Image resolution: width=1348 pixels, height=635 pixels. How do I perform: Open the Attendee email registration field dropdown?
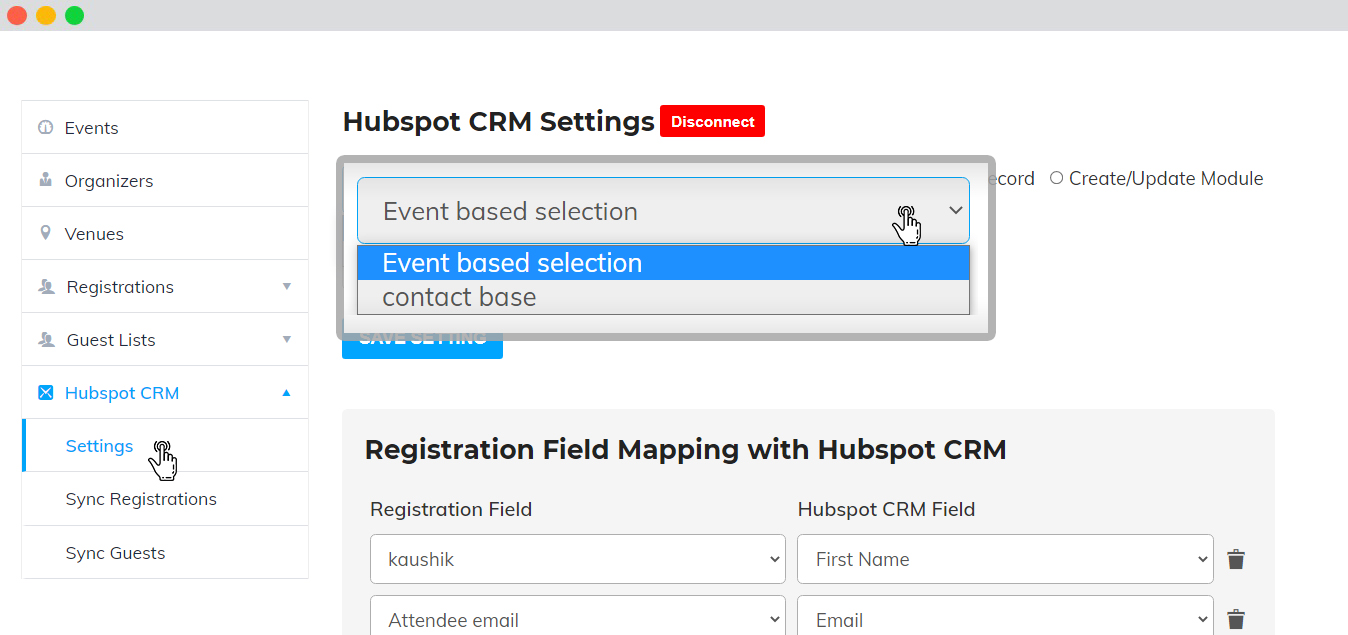pyautogui.click(x=577, y=617)
